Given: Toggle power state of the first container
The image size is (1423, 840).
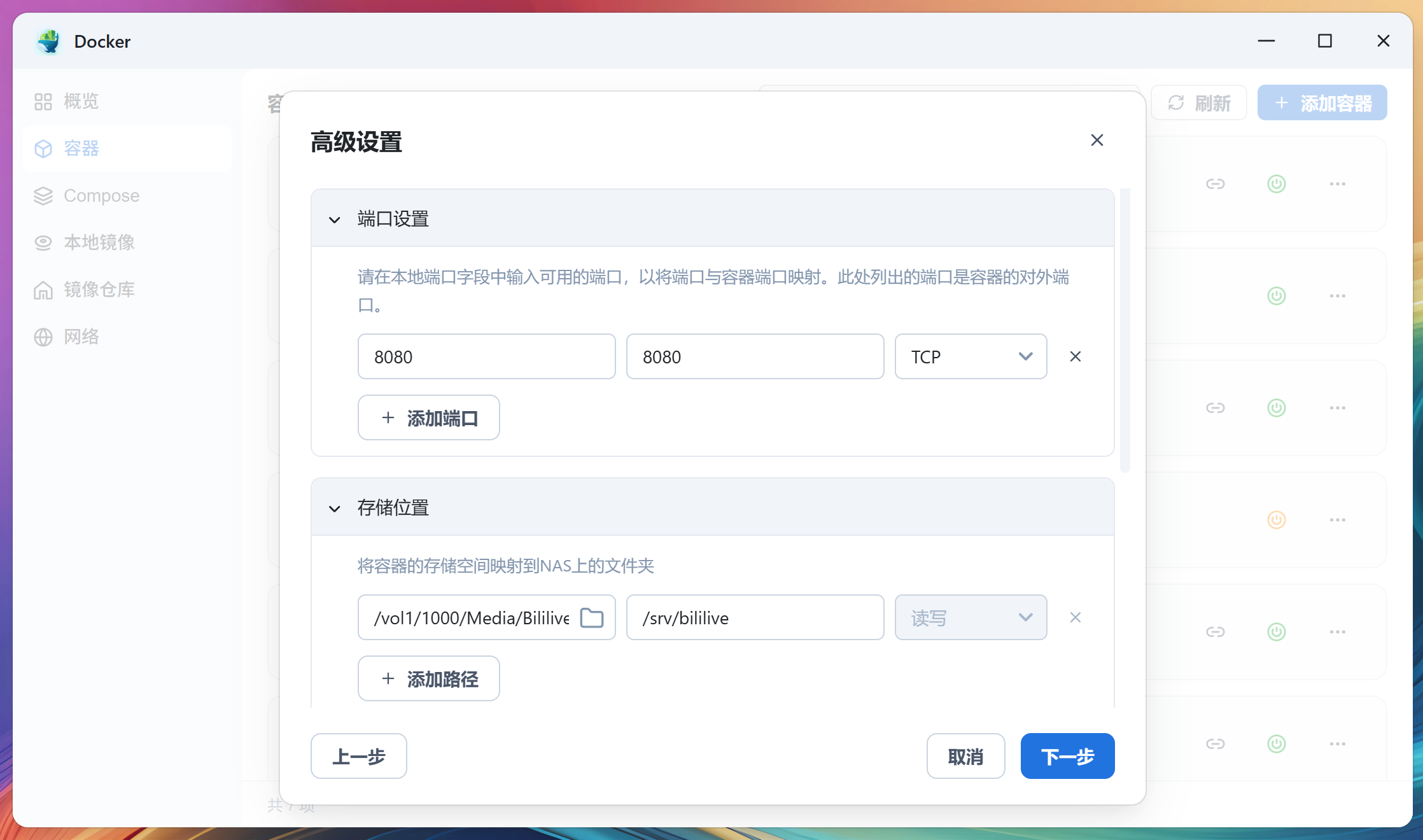Looking at the screenshot, I should (1276, 185).
